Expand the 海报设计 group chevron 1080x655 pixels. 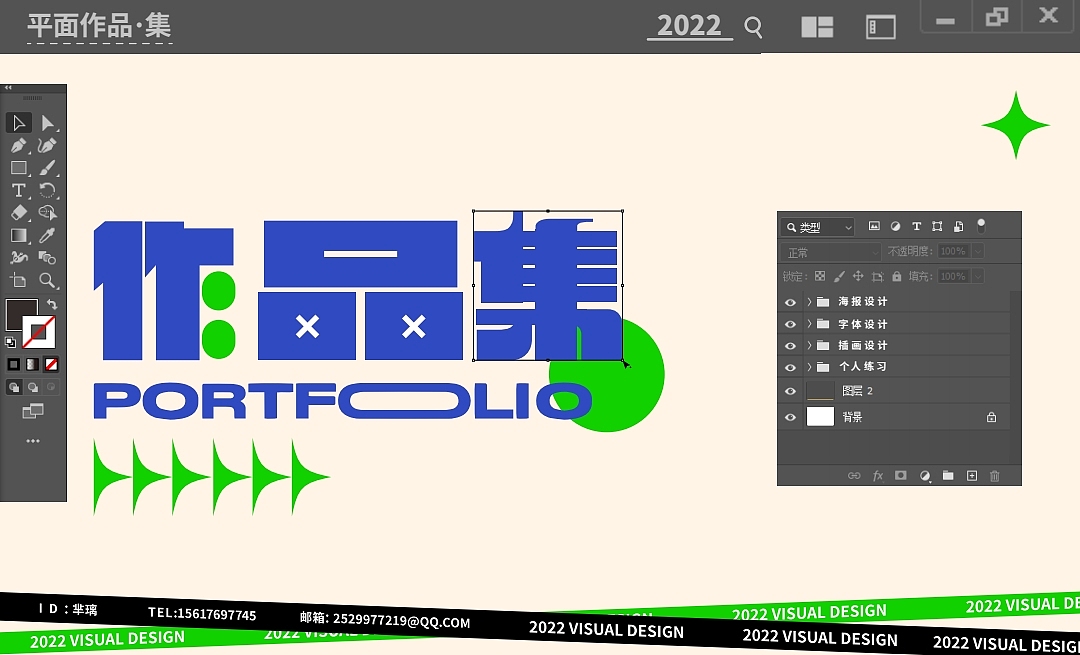809,302
